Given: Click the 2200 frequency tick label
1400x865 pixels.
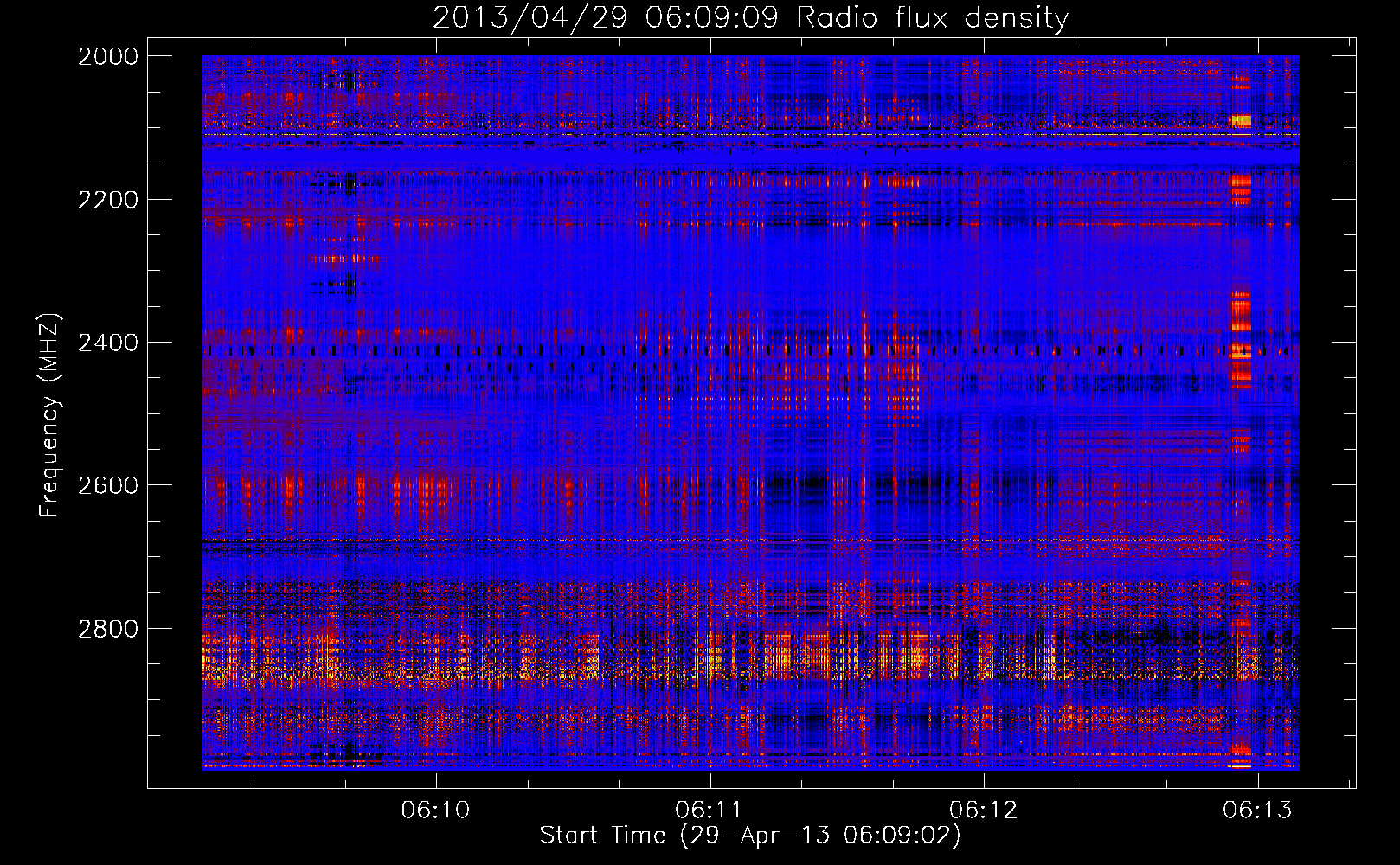Looking at the screenshot, I should [x=108, y=200].
